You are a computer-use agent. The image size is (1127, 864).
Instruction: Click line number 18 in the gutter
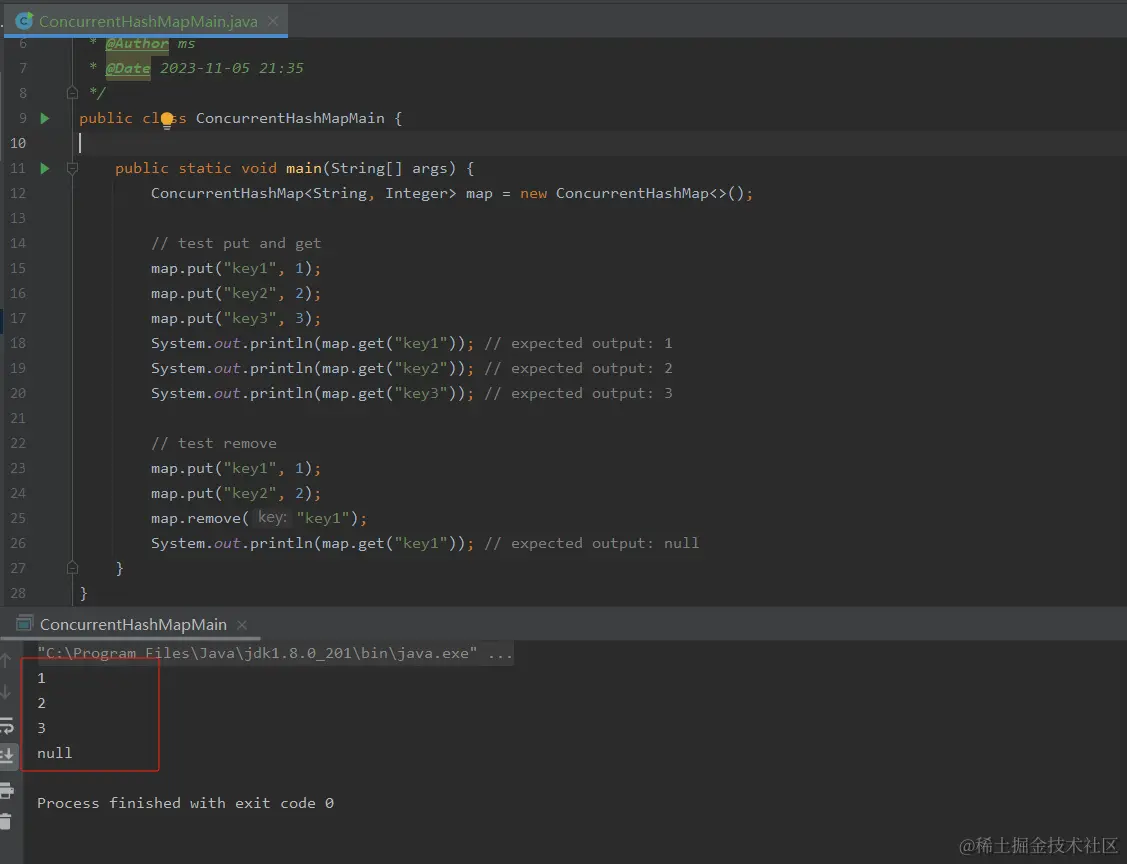pos(18,343)
